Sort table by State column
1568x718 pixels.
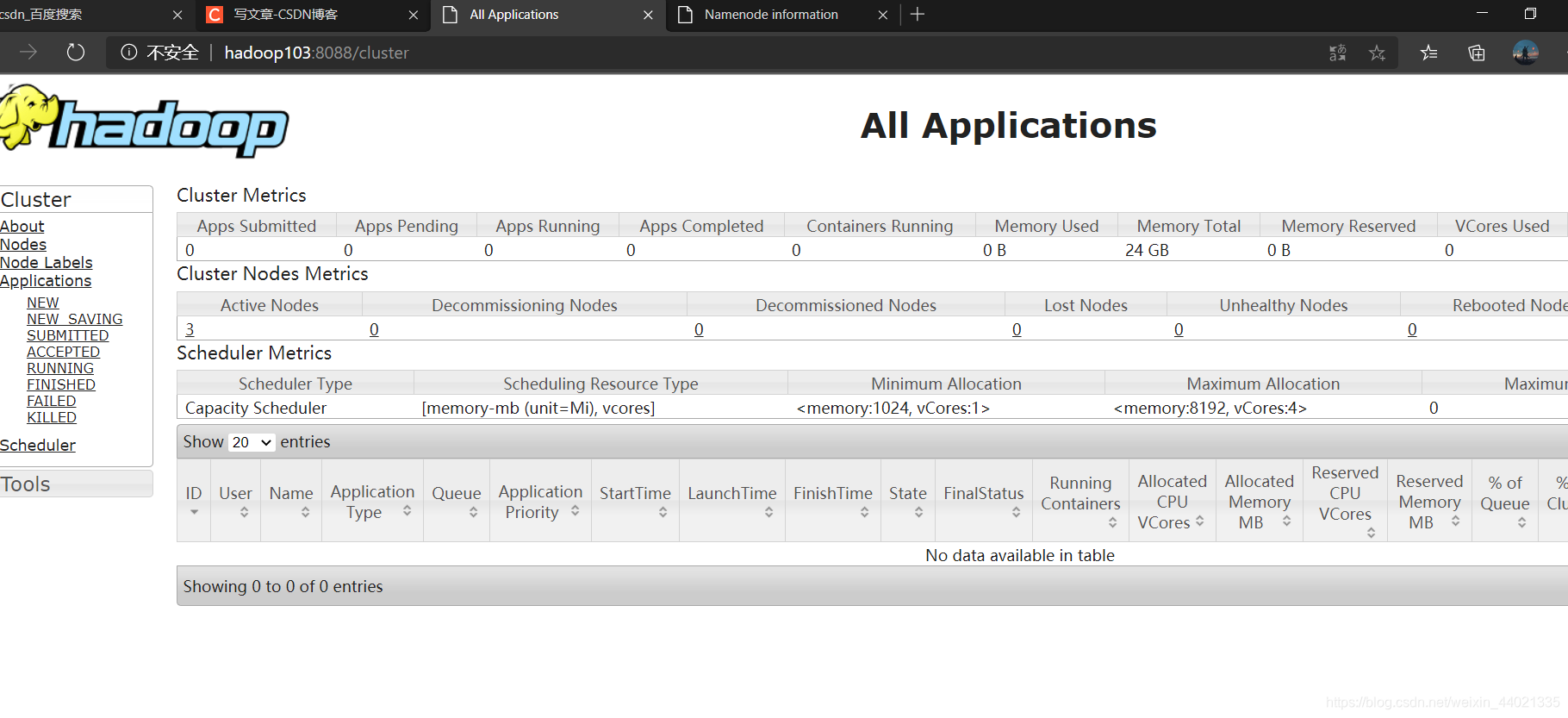(918, 512)
